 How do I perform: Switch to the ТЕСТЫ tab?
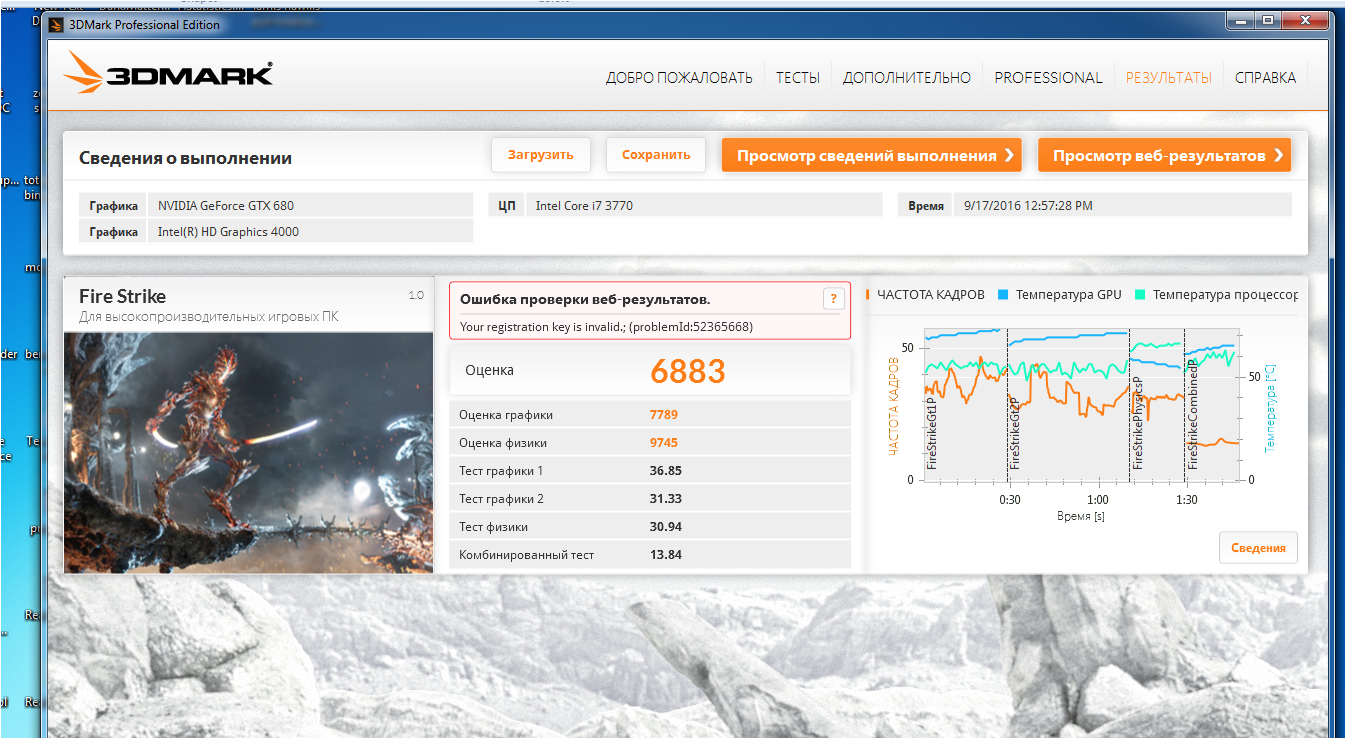click(x=797, y=78)
